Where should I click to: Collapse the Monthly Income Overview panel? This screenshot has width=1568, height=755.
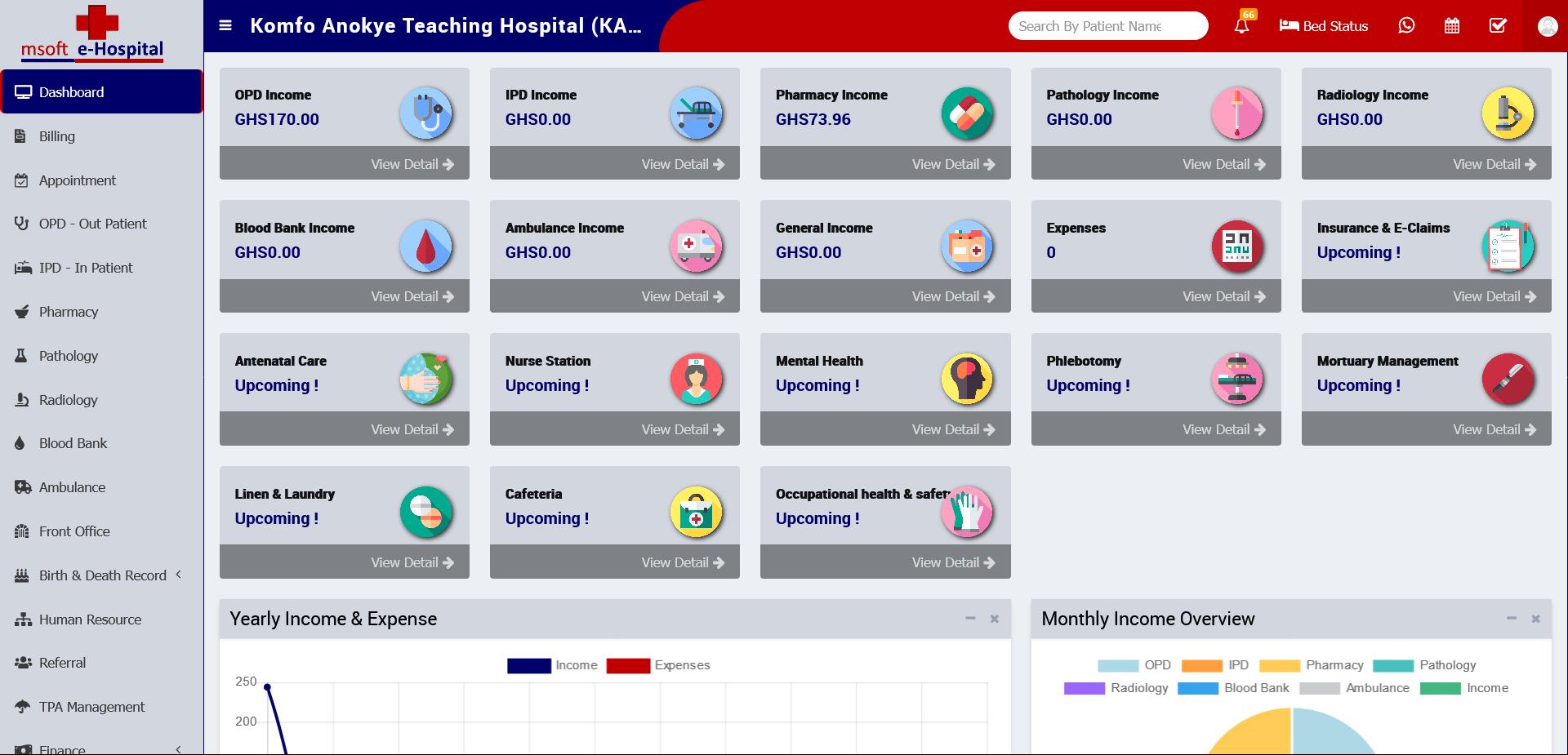click(x=1512, y=619)
